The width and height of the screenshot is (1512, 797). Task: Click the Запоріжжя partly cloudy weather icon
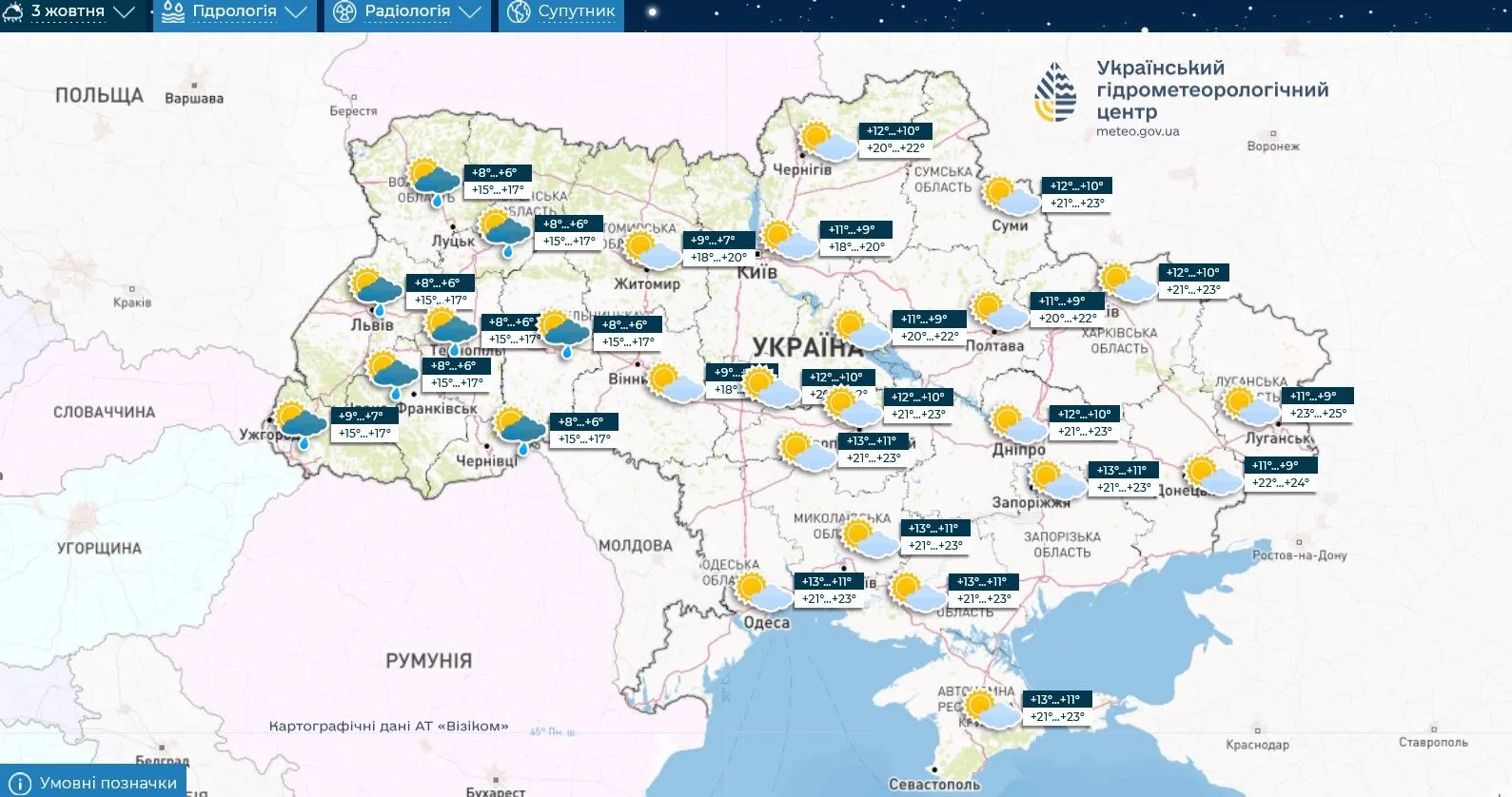coord(1057,479)
